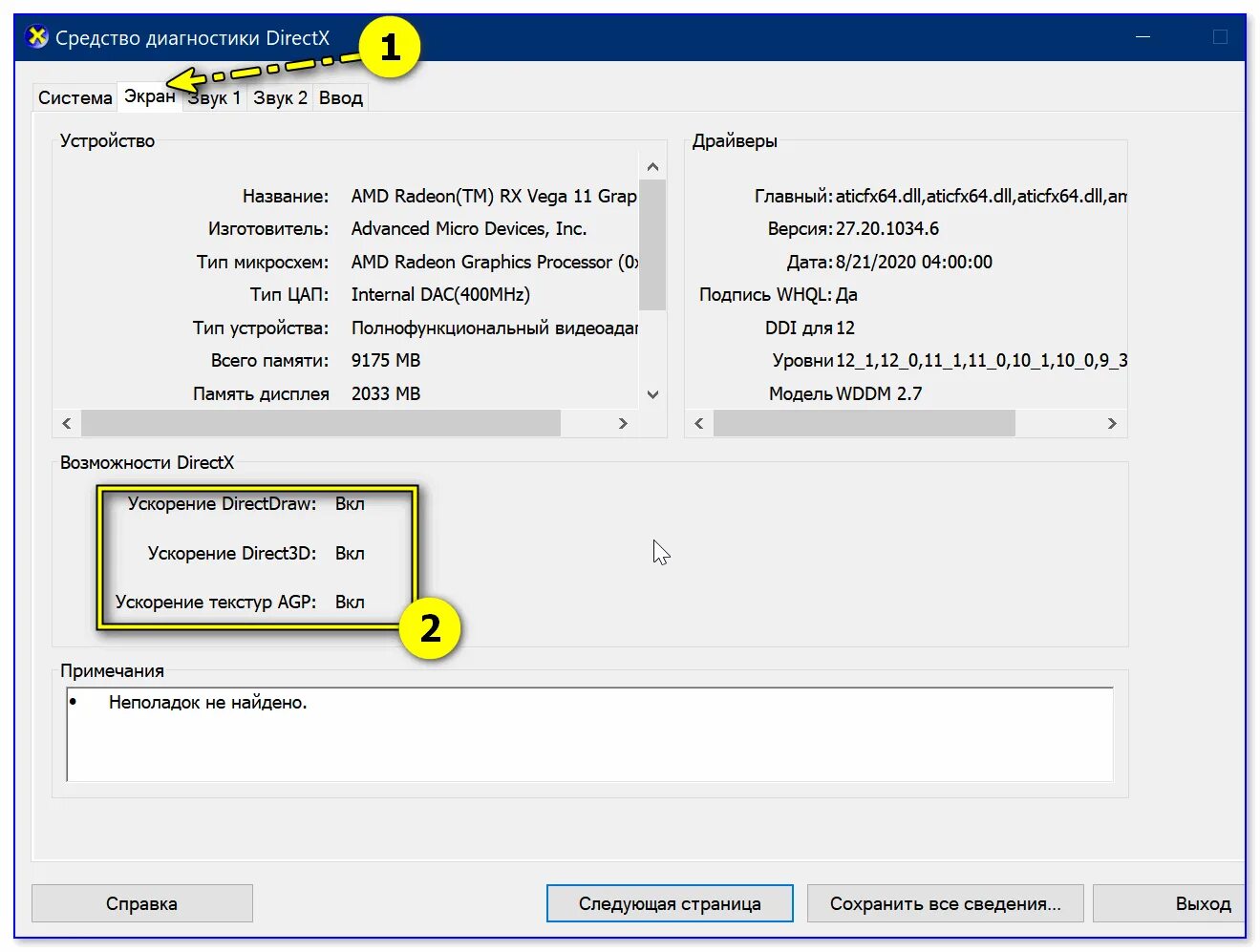Click the Выход button
This screenshot has height=952, width=1260.
(x=1169, y=903)
